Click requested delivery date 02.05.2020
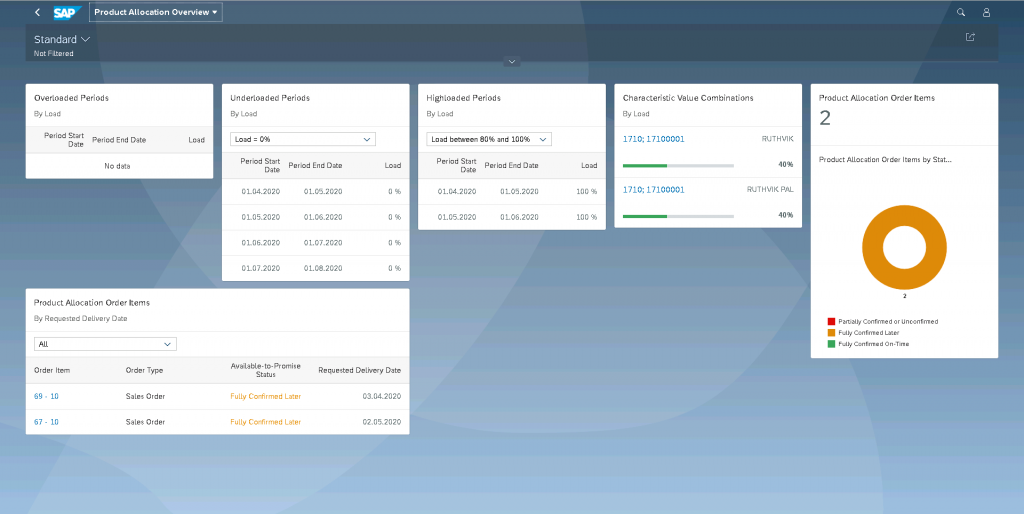 (x=381, y=422)
